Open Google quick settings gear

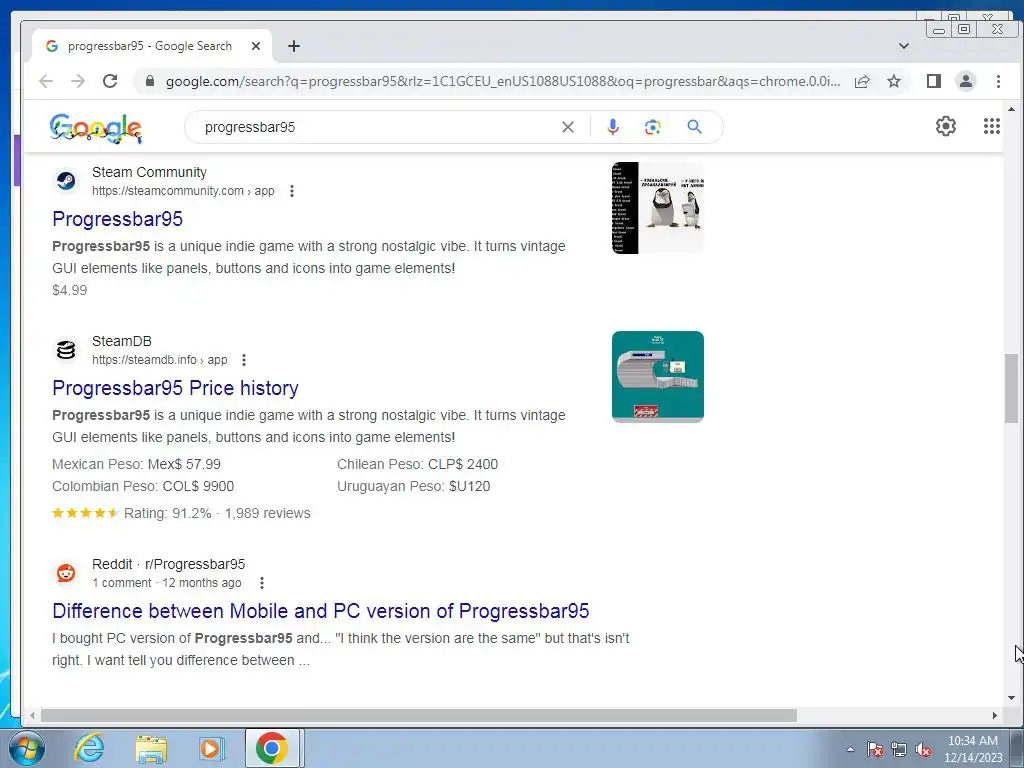pyautogui.click(x=946, y=126)
